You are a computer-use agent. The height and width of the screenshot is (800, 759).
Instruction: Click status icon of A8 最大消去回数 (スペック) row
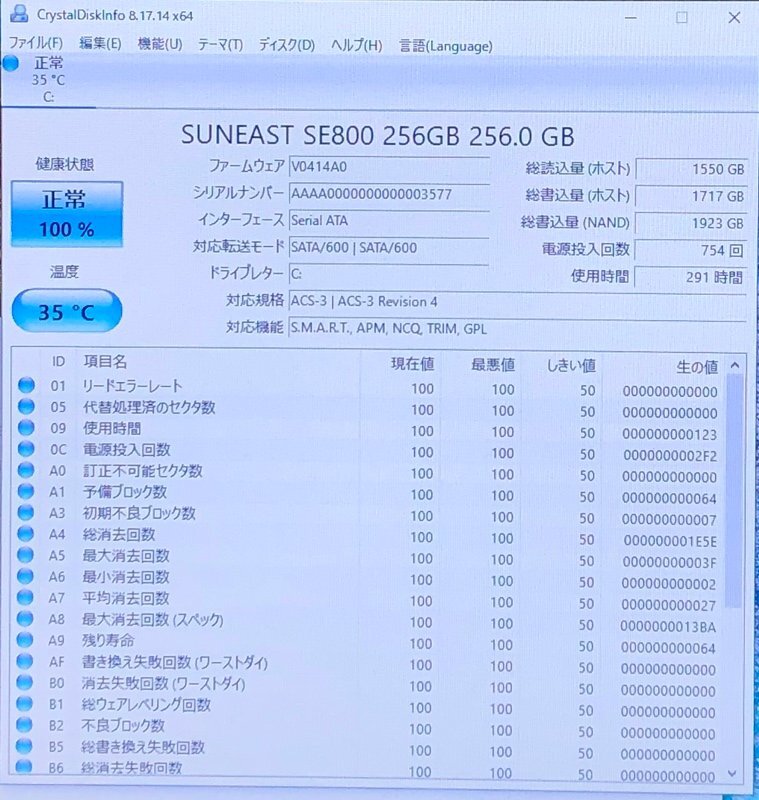(x=25, y=618)
